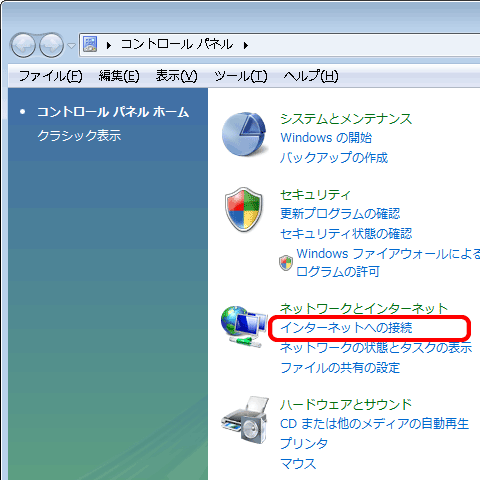
Task: Click the Network globe and monitors icon
Action: 244,327
